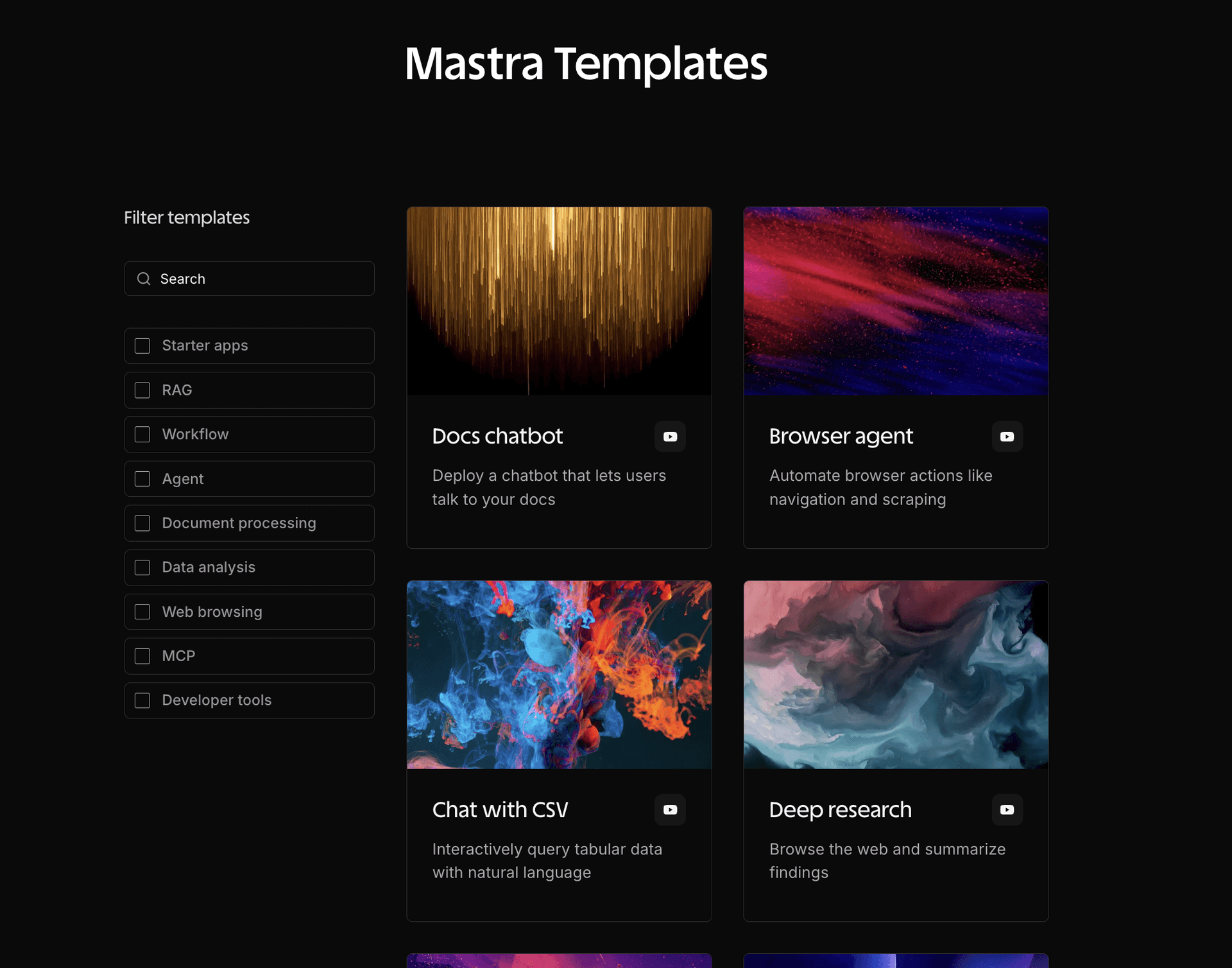The image size is (1232, 968).
Task: Check the MCP filter
Action: coord(142,655)
